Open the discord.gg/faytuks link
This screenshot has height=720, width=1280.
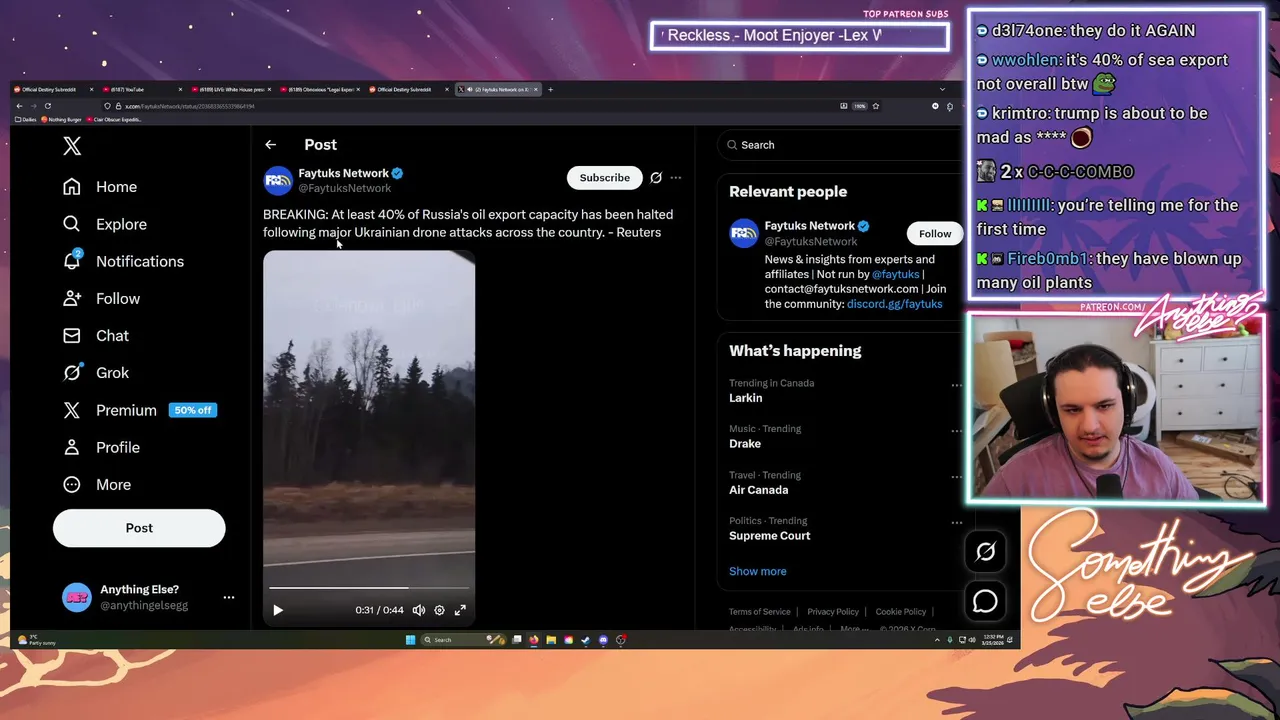(x=894, y=304)
